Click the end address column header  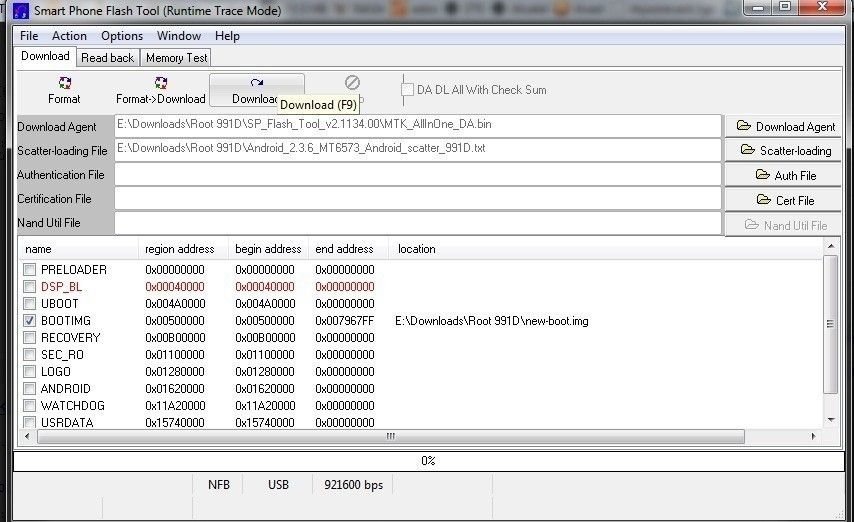349,249
